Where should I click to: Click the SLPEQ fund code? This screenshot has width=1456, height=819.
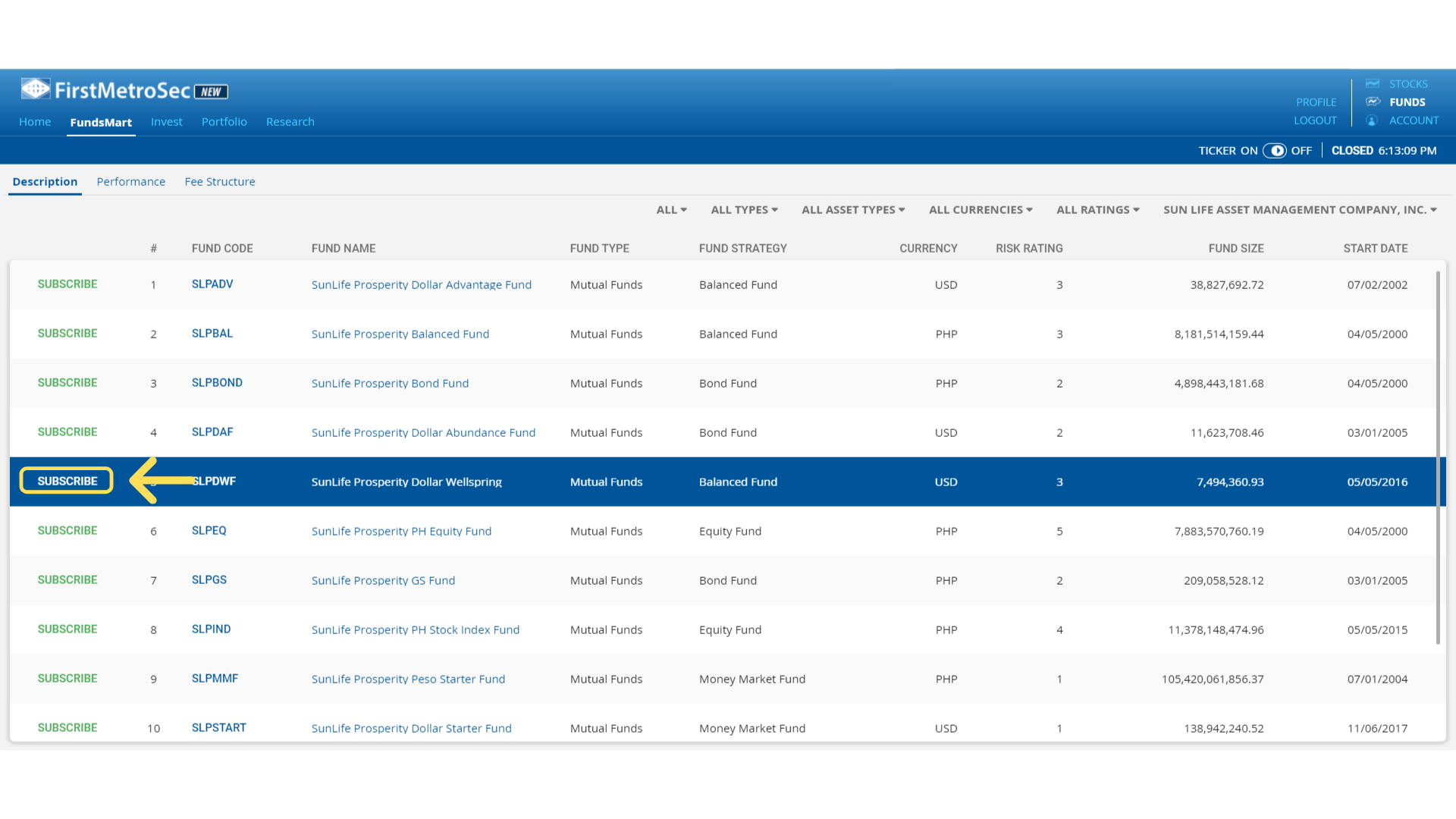coord(209,531)
